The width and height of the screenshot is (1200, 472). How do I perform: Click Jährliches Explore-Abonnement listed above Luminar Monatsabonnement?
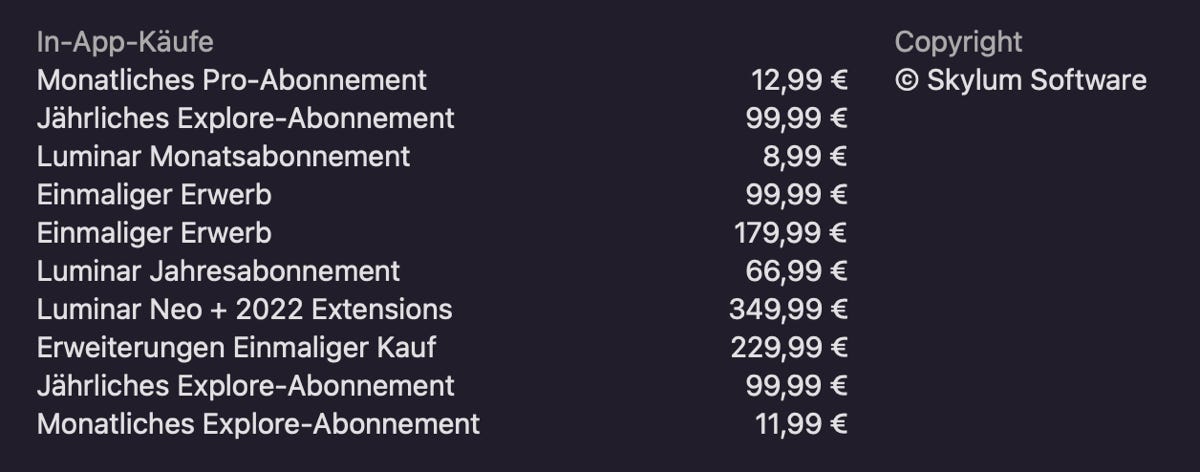[245, 118]
